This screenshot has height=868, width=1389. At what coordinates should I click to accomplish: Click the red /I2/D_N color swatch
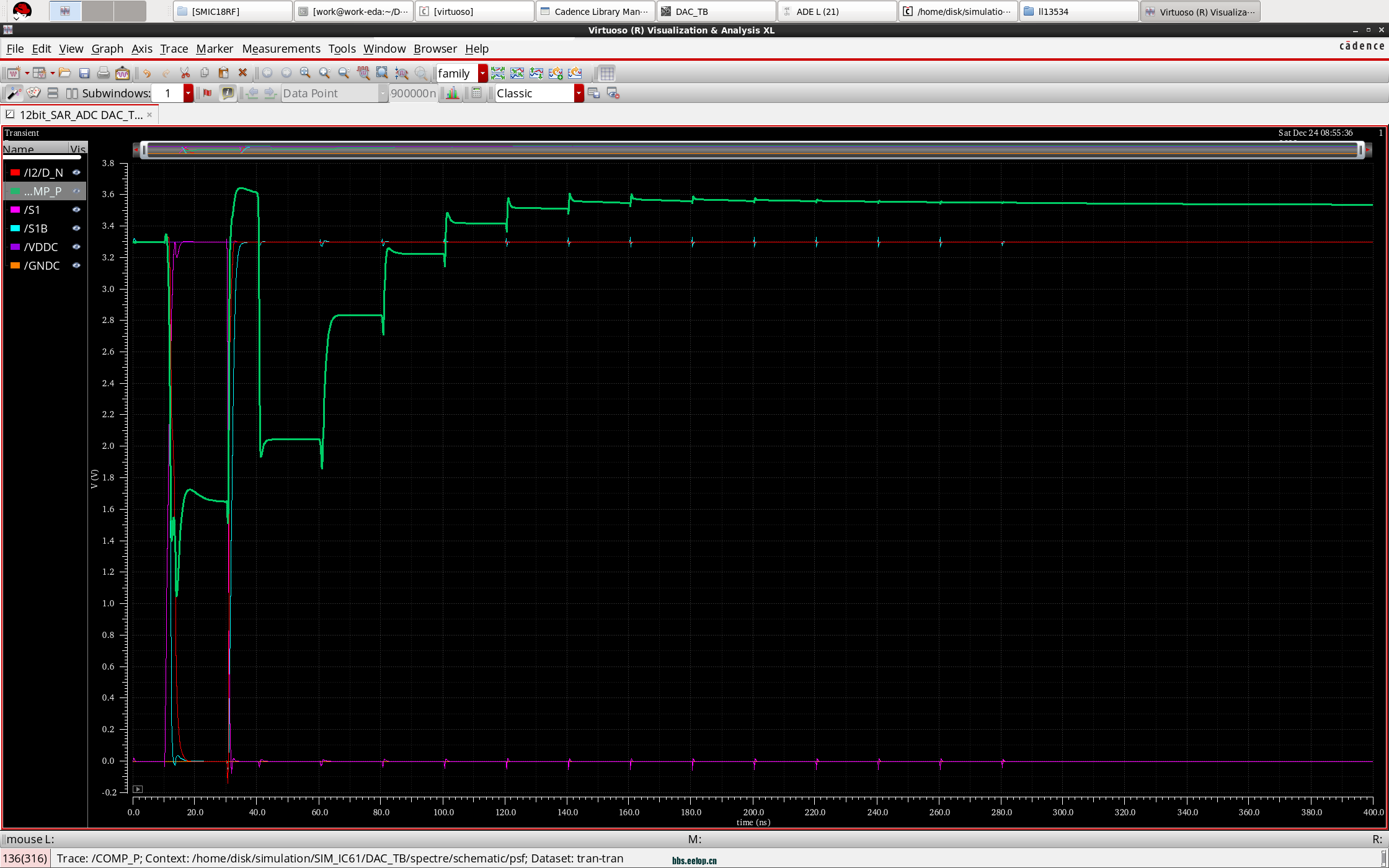click(16, 172)
